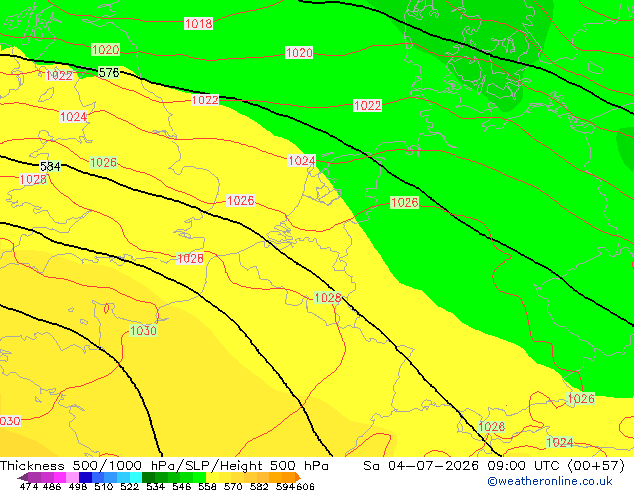The image size is (634, 490).
Task: Click the legend value 594
Action: (x=285, y=486)
